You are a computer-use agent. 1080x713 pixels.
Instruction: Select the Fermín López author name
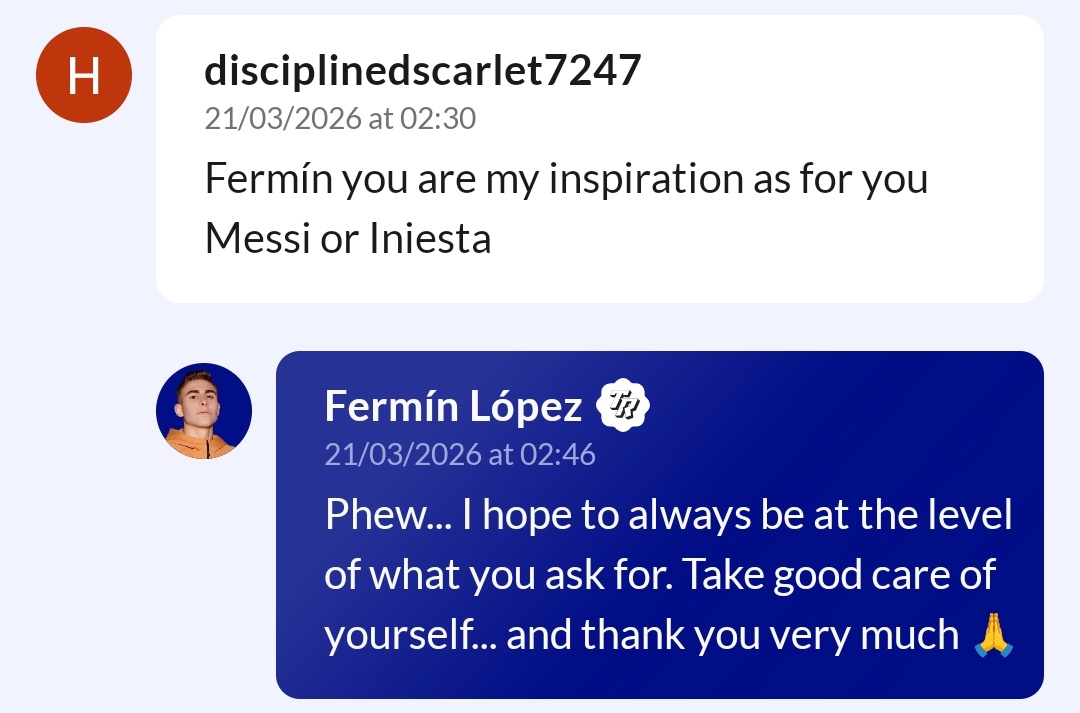[453, 407]
